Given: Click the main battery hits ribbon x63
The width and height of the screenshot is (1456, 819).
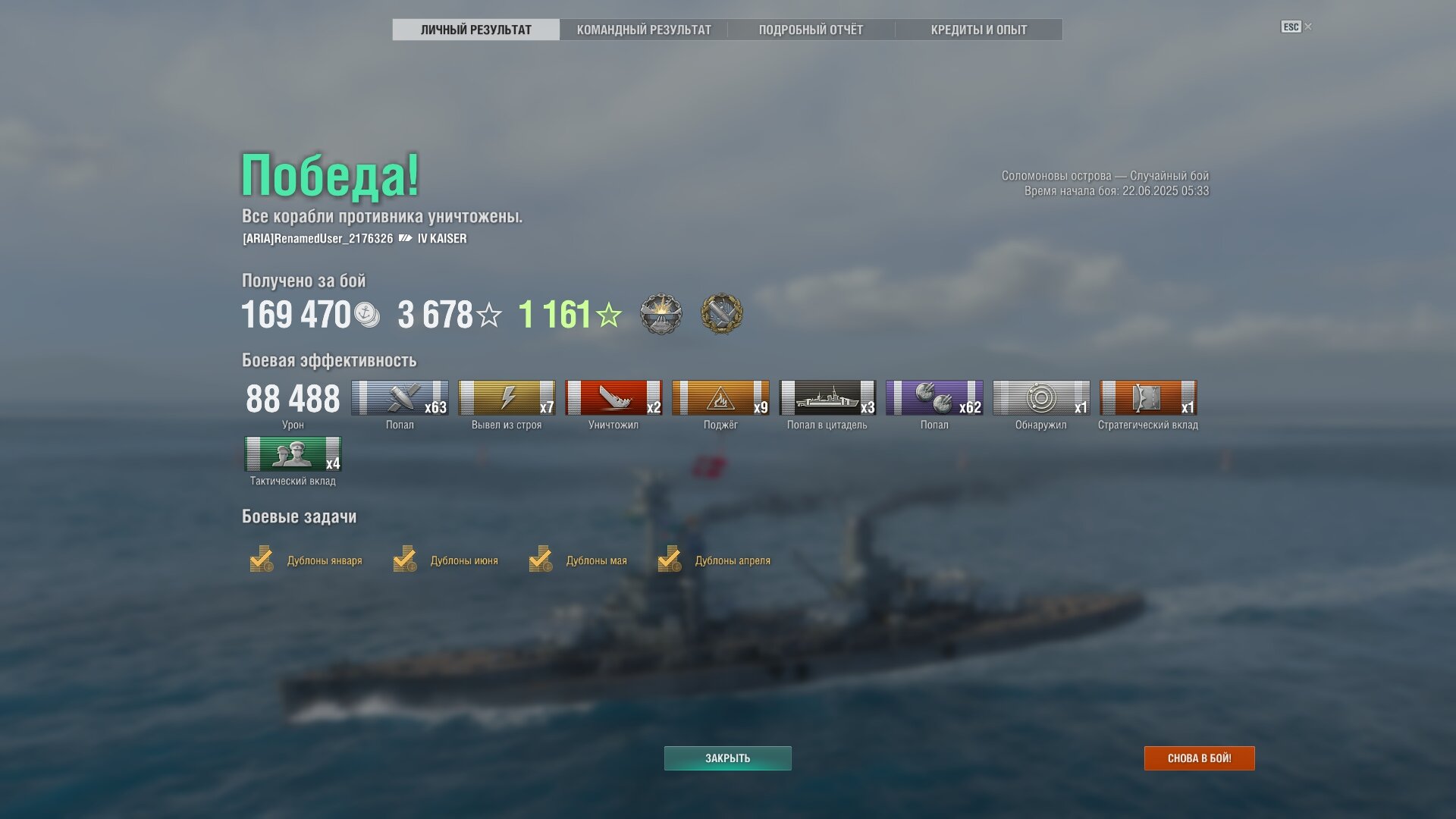Looking at the screenshot, I should pyautogui.click(x=400, y=398).
